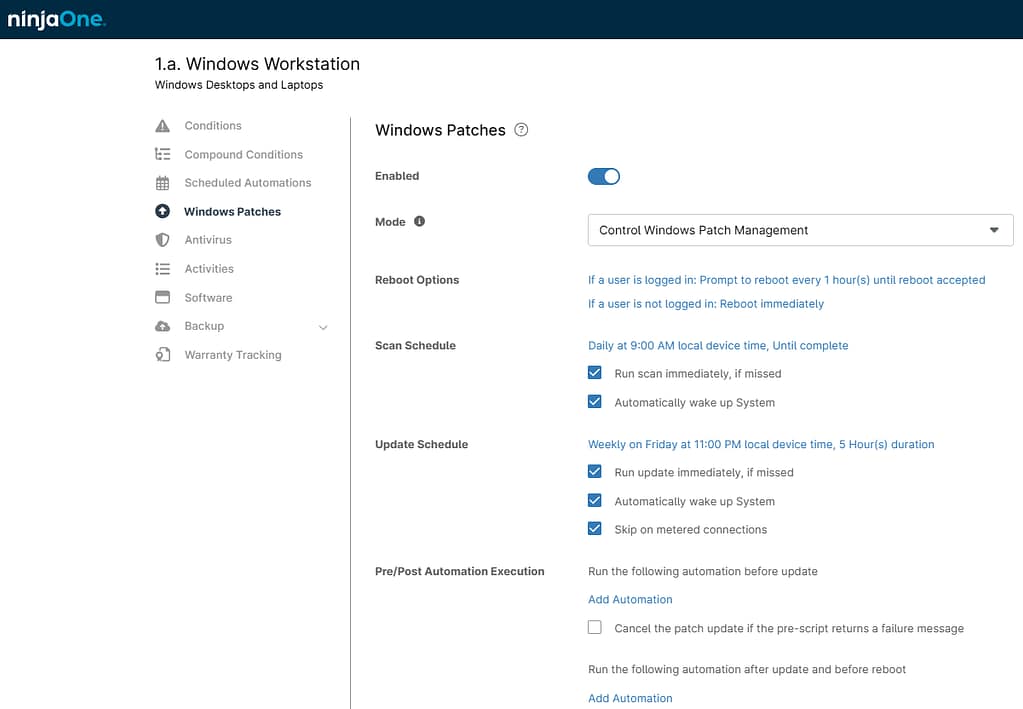1023x709 pixels.
Task: Open Scheduled Automations via calendar icon
Action: pos(165,182)
